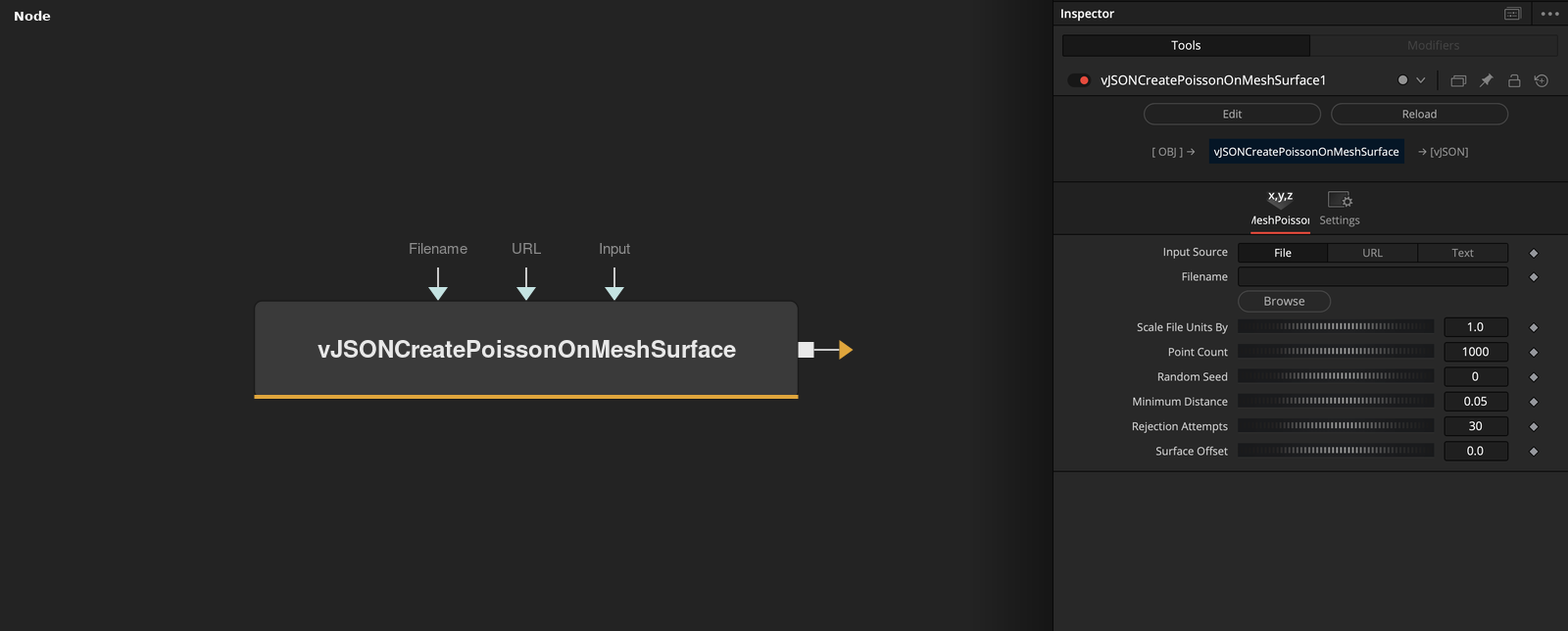Toggle keyframe diamond for Random Seed
This screenshot has width=1568, height=631.
[1534, 377]
